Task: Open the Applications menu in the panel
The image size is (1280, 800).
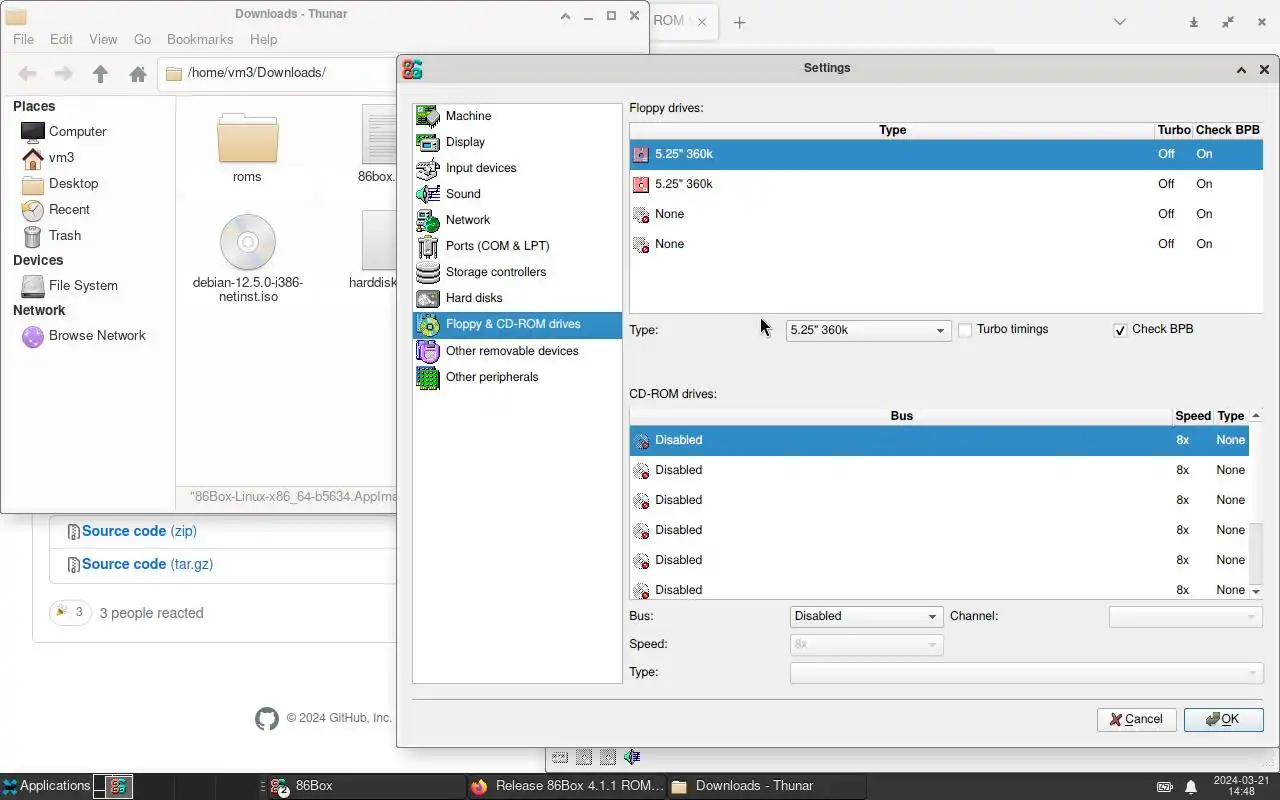Action: point(46,786)
